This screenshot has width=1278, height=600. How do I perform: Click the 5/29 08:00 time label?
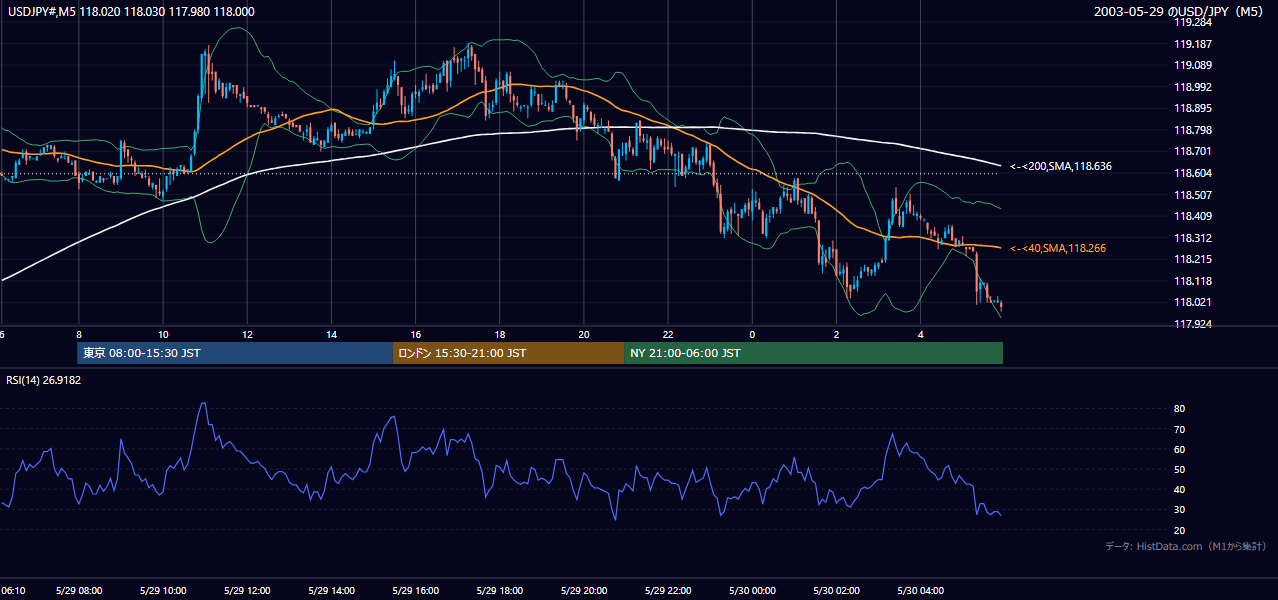click(x=79, y=591)
